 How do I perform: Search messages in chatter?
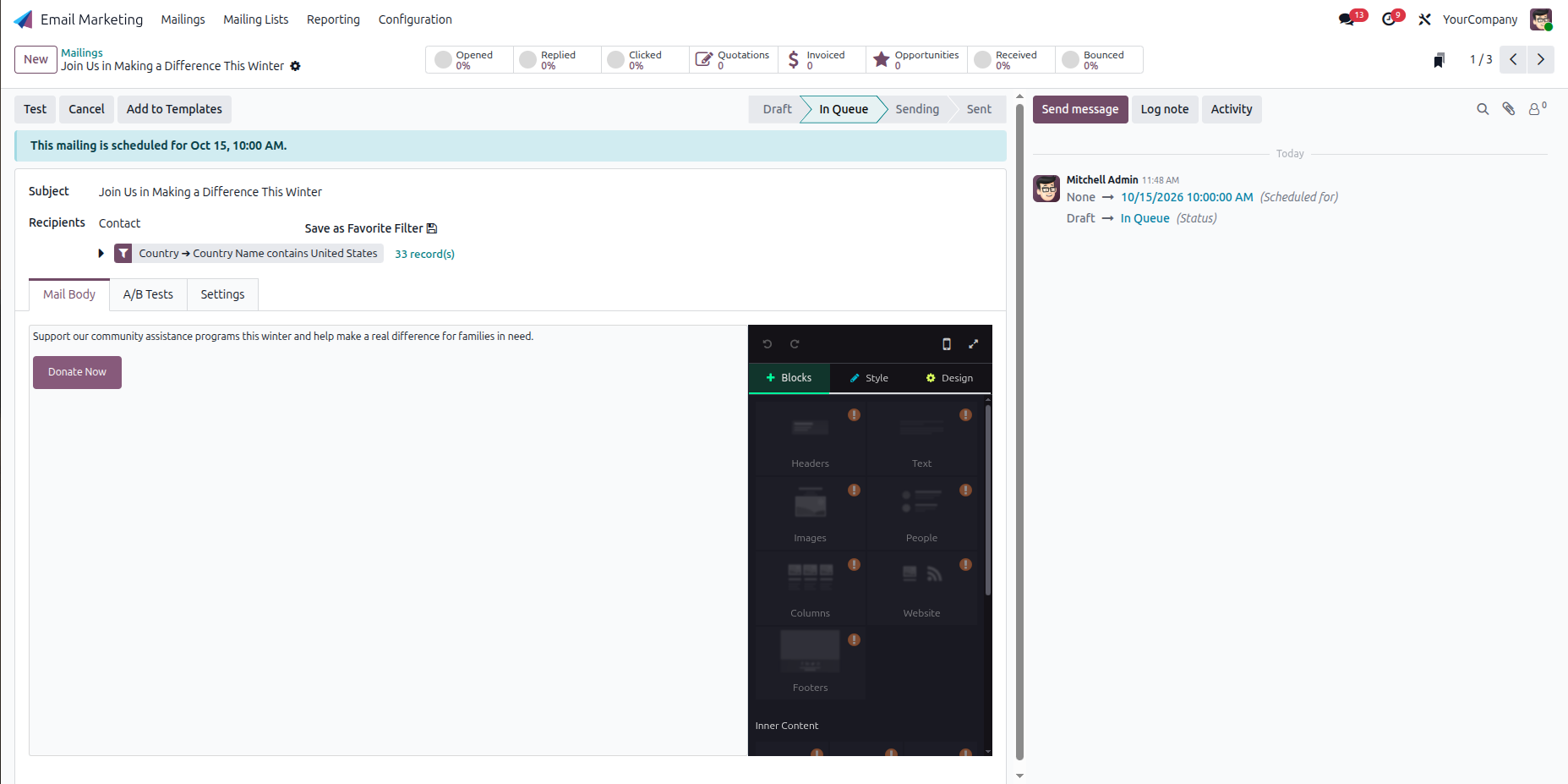pyautogui.click(x=1483, y=109)
